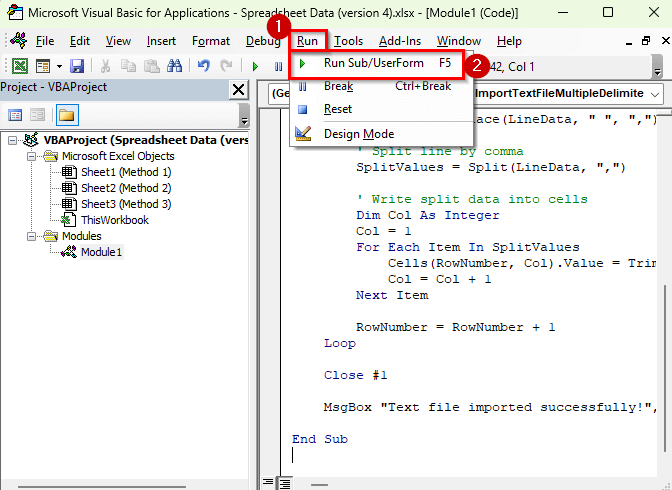Open the Insert menu
The width and height of the screenshot is (672, 490).
coord(161,41)
